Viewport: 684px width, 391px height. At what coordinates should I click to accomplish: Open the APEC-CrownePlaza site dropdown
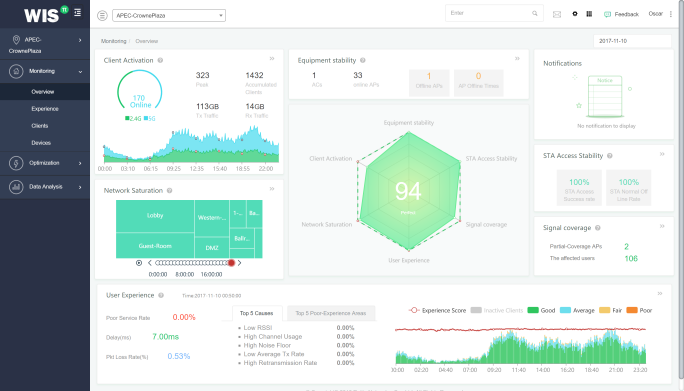coord(169,16)
